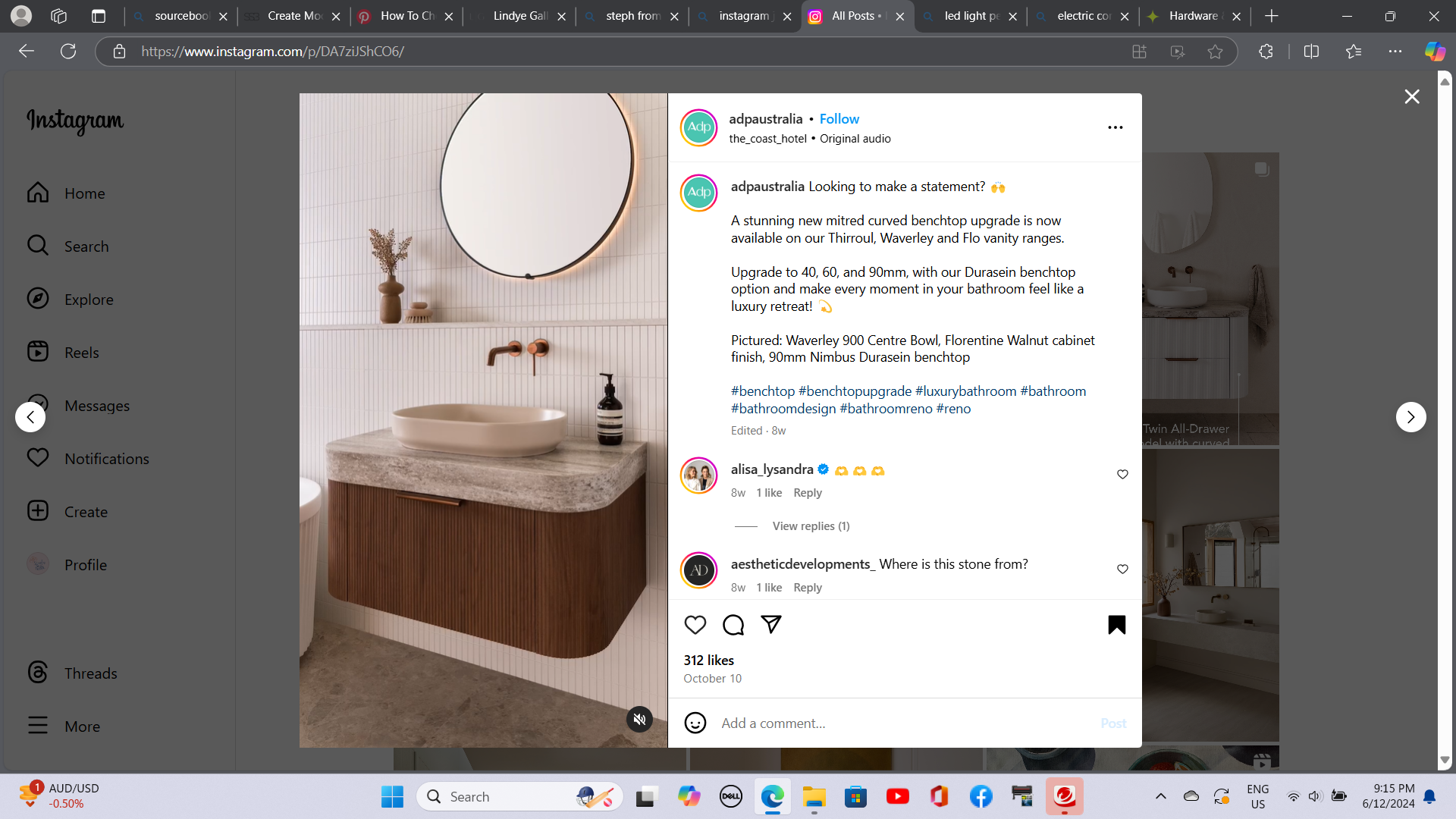Screen dimensions: 1456x819
Task: Like the post with heart icon
Action: (695, 625)
